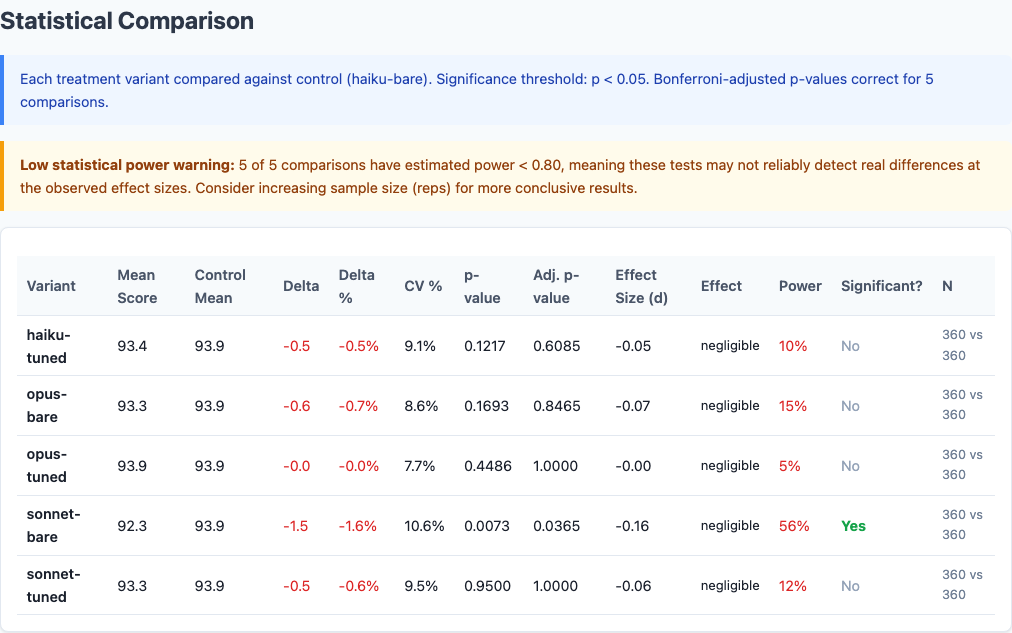Viewport: 1012px width, 633px height.
Task: Select the haiku-tuned variant row label
Action: coord(51,345)
